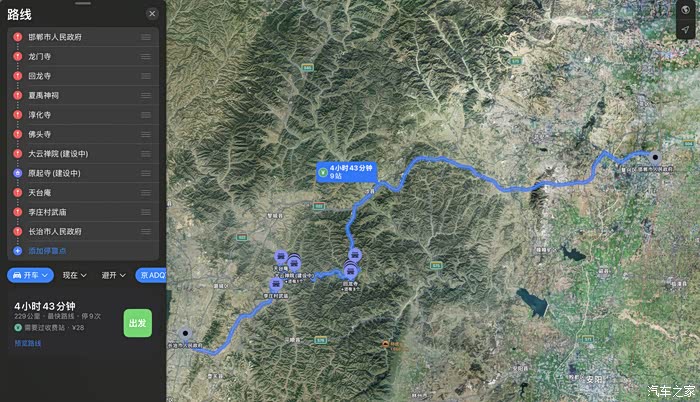The height and width of the screenshot is (402, 700).
Task: Select the red pin icon beside 淳化寺
Action: [17, 115]
